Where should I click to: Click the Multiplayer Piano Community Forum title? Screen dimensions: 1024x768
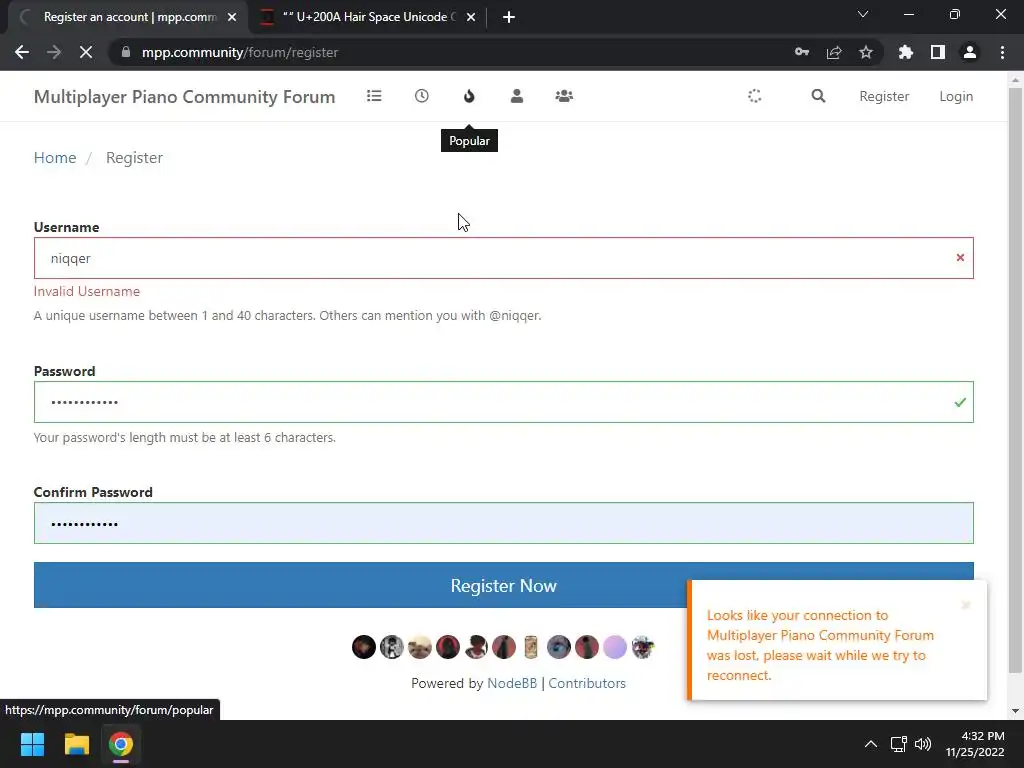click(x=184, y=97)
